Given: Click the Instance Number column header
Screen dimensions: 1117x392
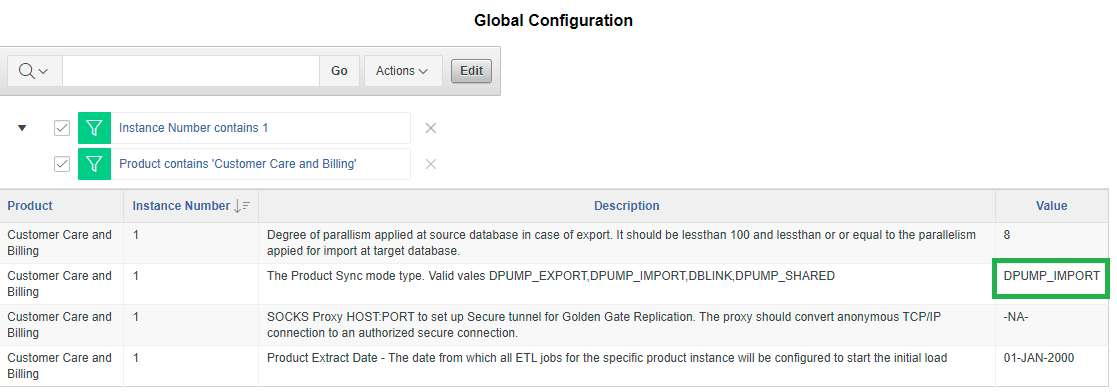Looking at the screenshot, I should (181, 206).
